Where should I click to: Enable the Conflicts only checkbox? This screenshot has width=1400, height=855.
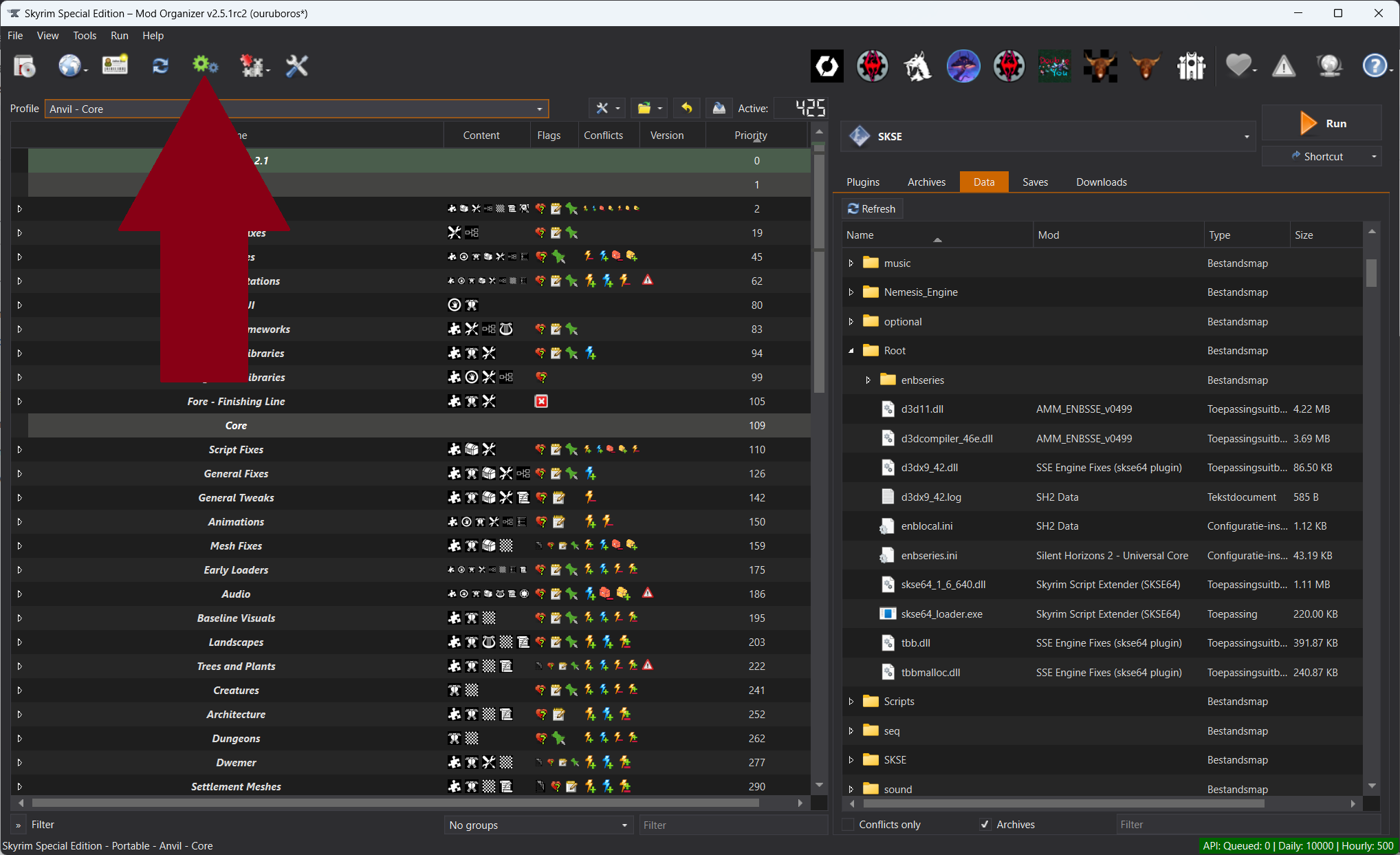849,824
